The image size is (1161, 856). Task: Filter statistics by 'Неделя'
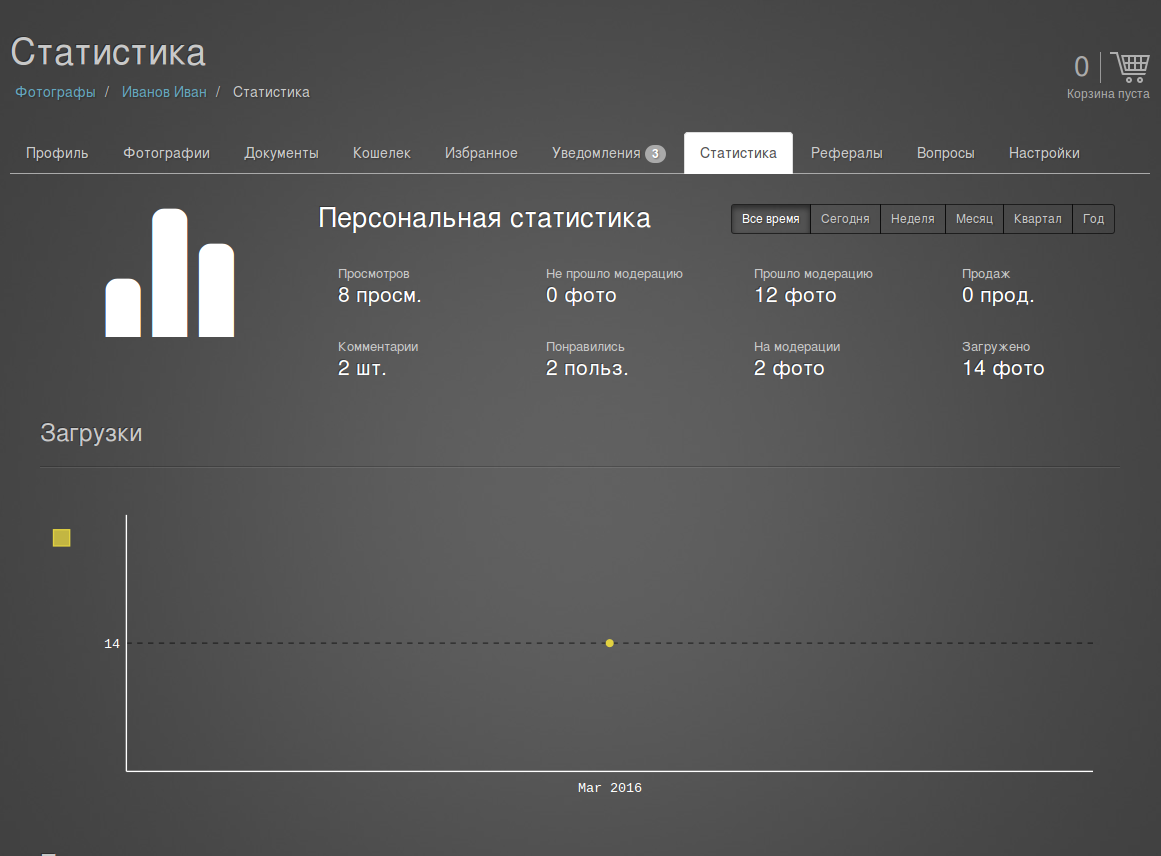pos(912,219)
